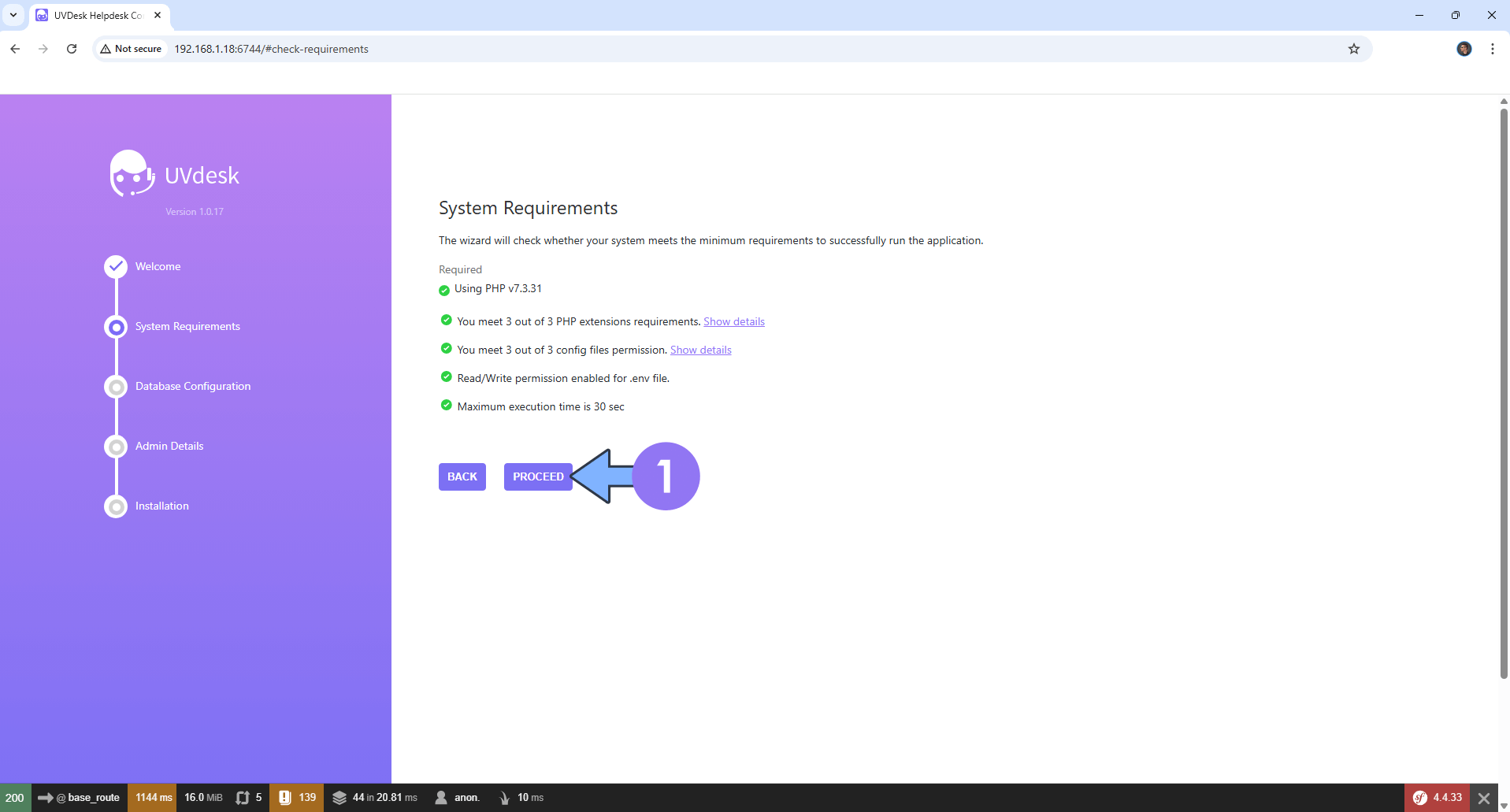
Task: Select the Installation step circle
Action: [116, 506]
